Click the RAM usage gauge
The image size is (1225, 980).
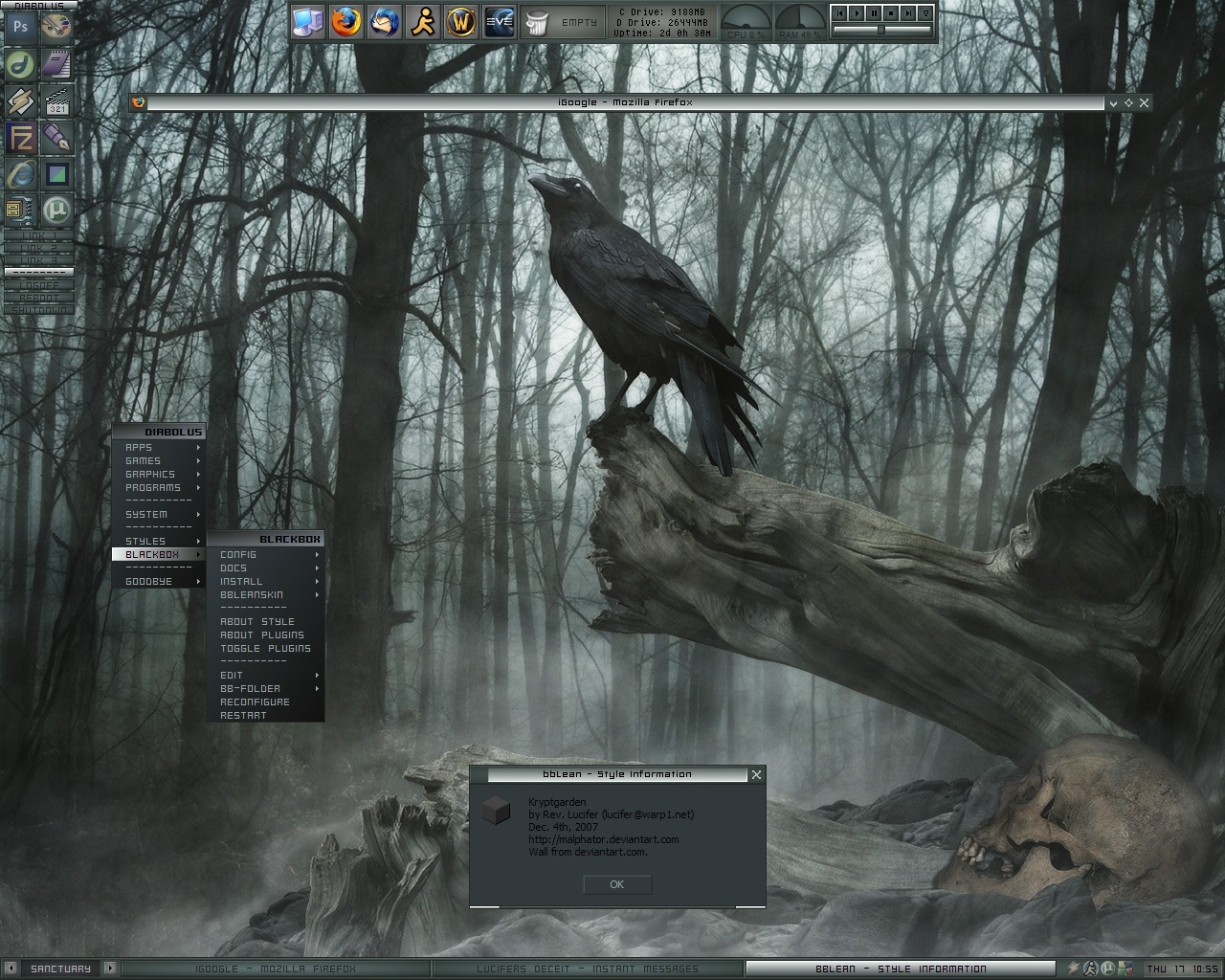pyautogui.click(x=800, y=22)
